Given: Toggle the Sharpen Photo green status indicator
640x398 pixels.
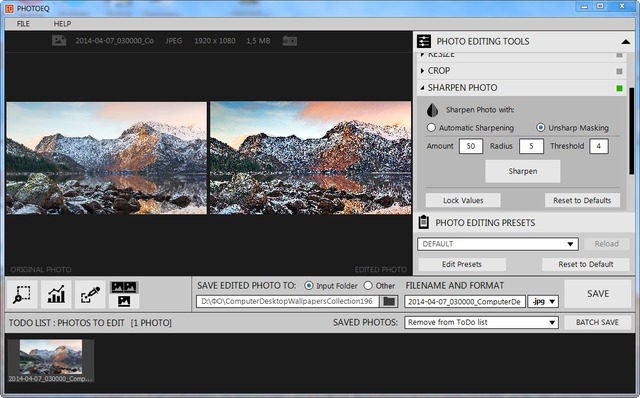Looking at the screenshot, I should click(x=619, y=88).
